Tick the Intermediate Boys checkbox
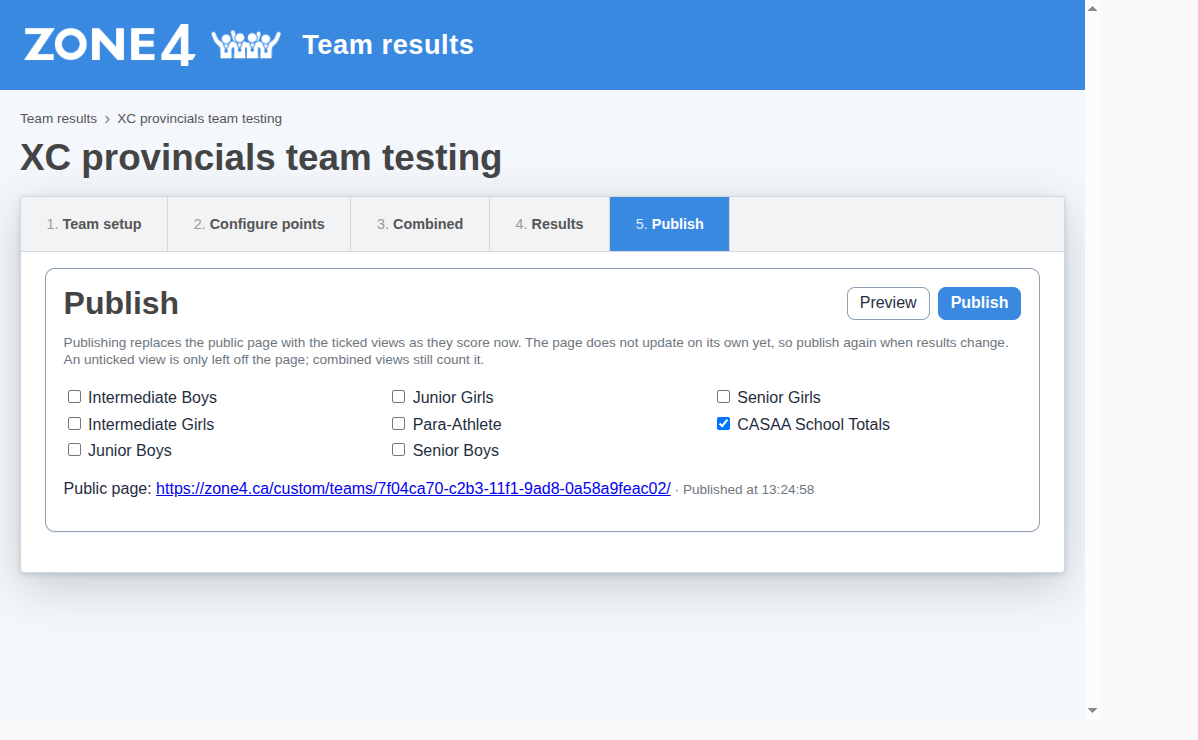Screen dimensions: 1198x740 click(74, 396)
